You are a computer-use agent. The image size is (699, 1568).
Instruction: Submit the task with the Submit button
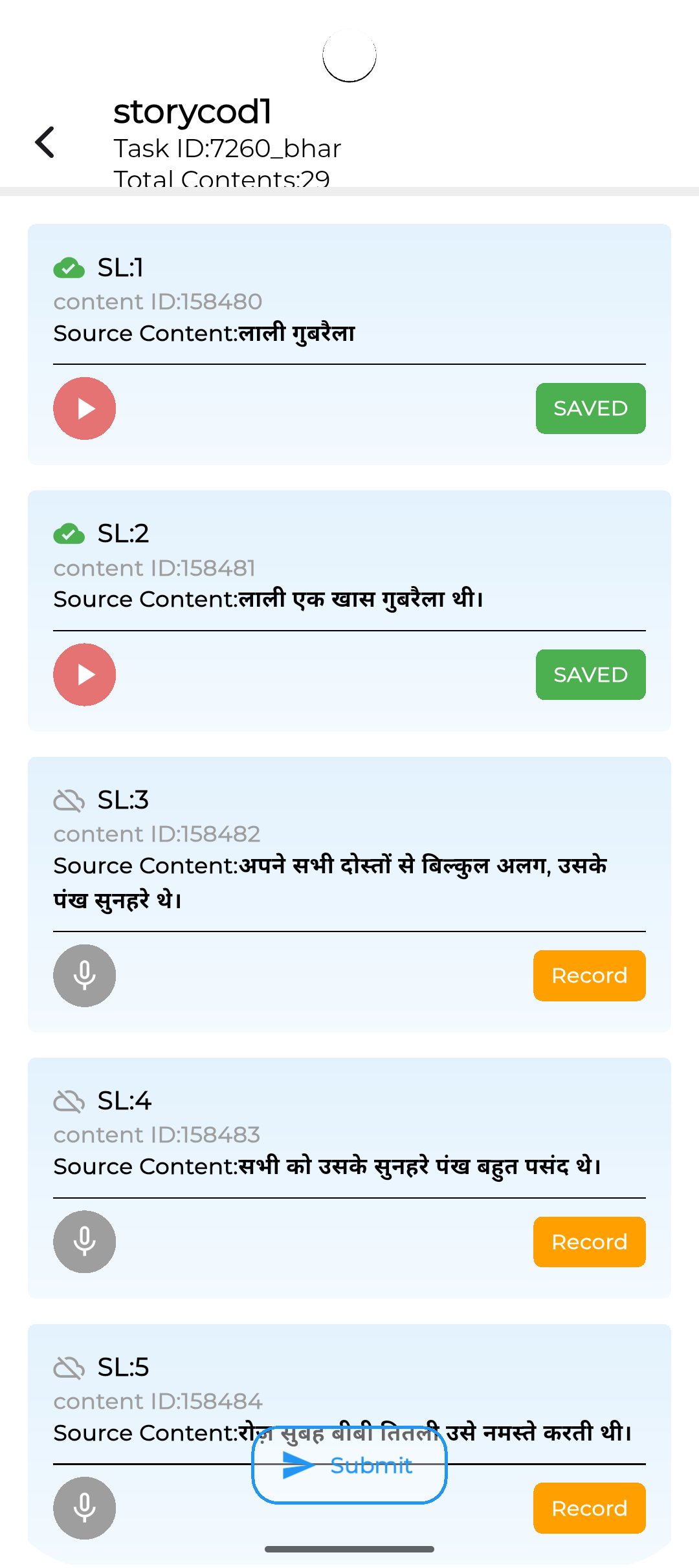[x=349, y=1465]
